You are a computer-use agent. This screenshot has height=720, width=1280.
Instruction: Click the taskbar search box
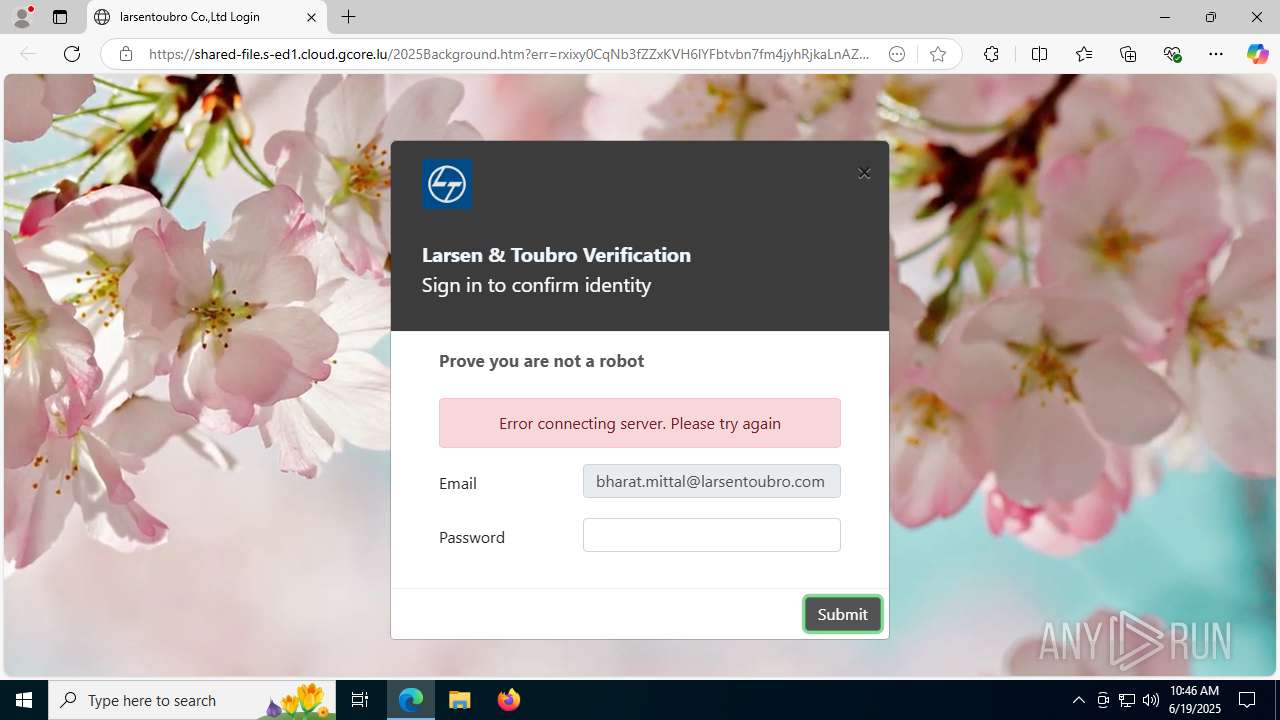pyautogui.click(x=193, y=700)
